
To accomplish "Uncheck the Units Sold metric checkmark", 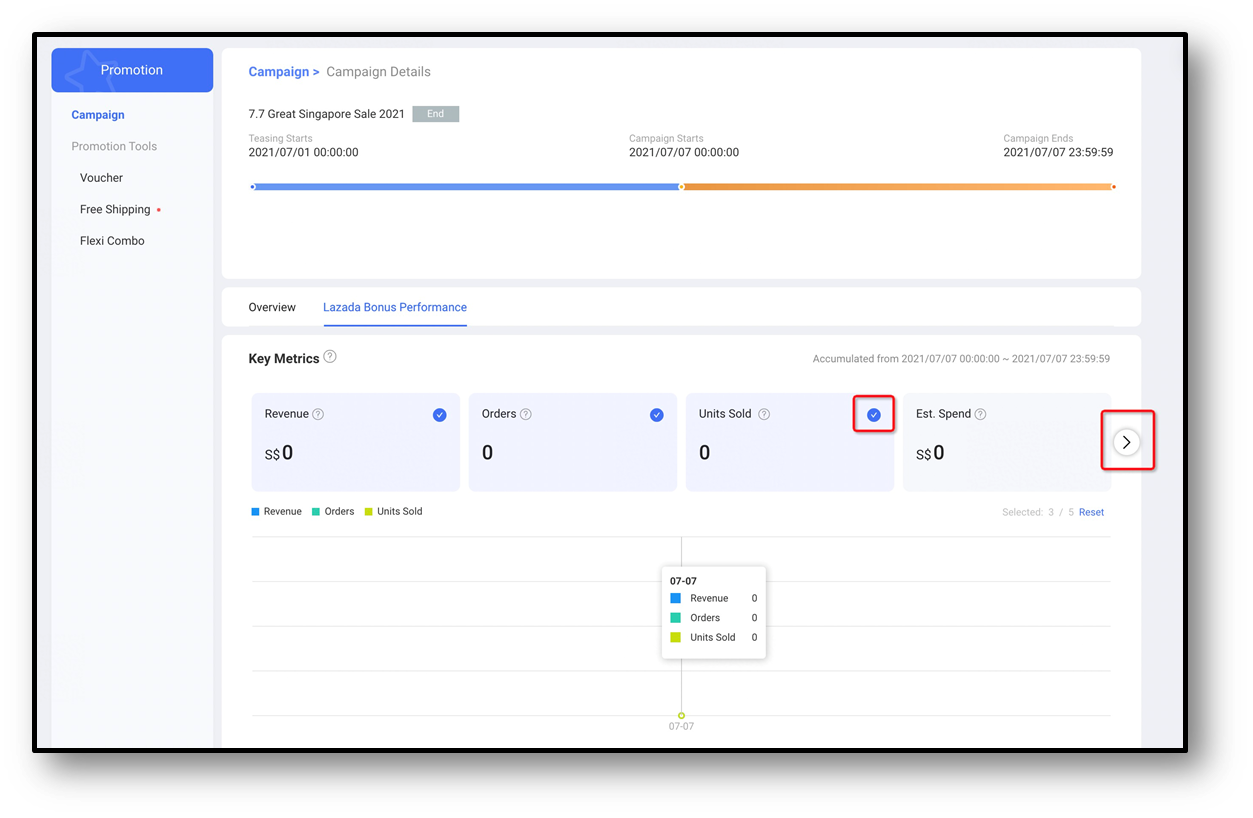I will tap(874, 415).
